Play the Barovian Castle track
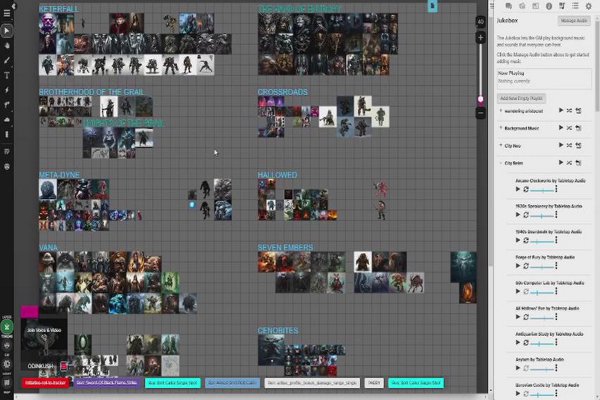 click(x=518, y=393)
